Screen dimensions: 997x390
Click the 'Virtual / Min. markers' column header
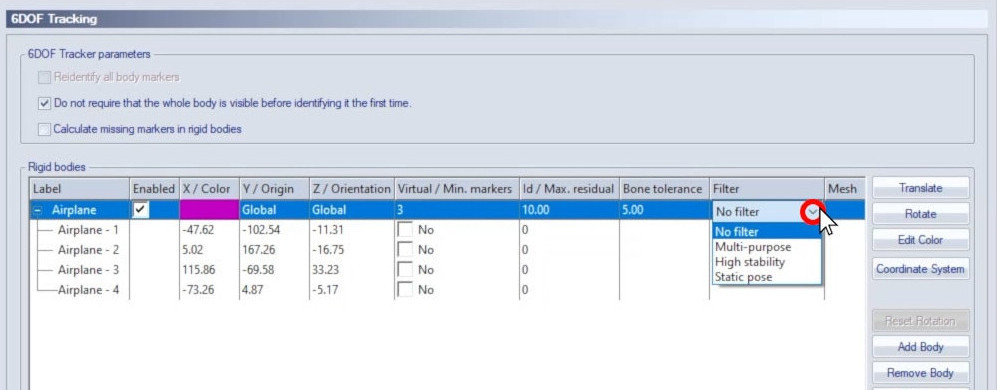point(457,189)
